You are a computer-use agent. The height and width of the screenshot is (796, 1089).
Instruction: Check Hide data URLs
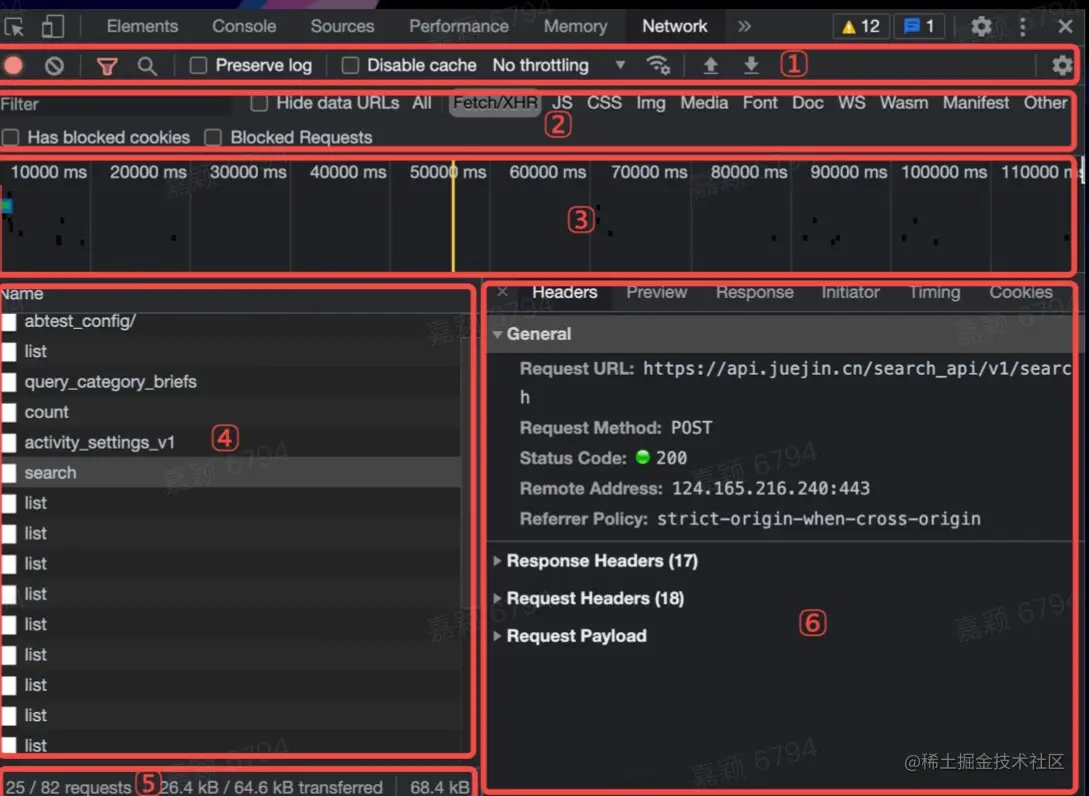[x=259, y=103]
